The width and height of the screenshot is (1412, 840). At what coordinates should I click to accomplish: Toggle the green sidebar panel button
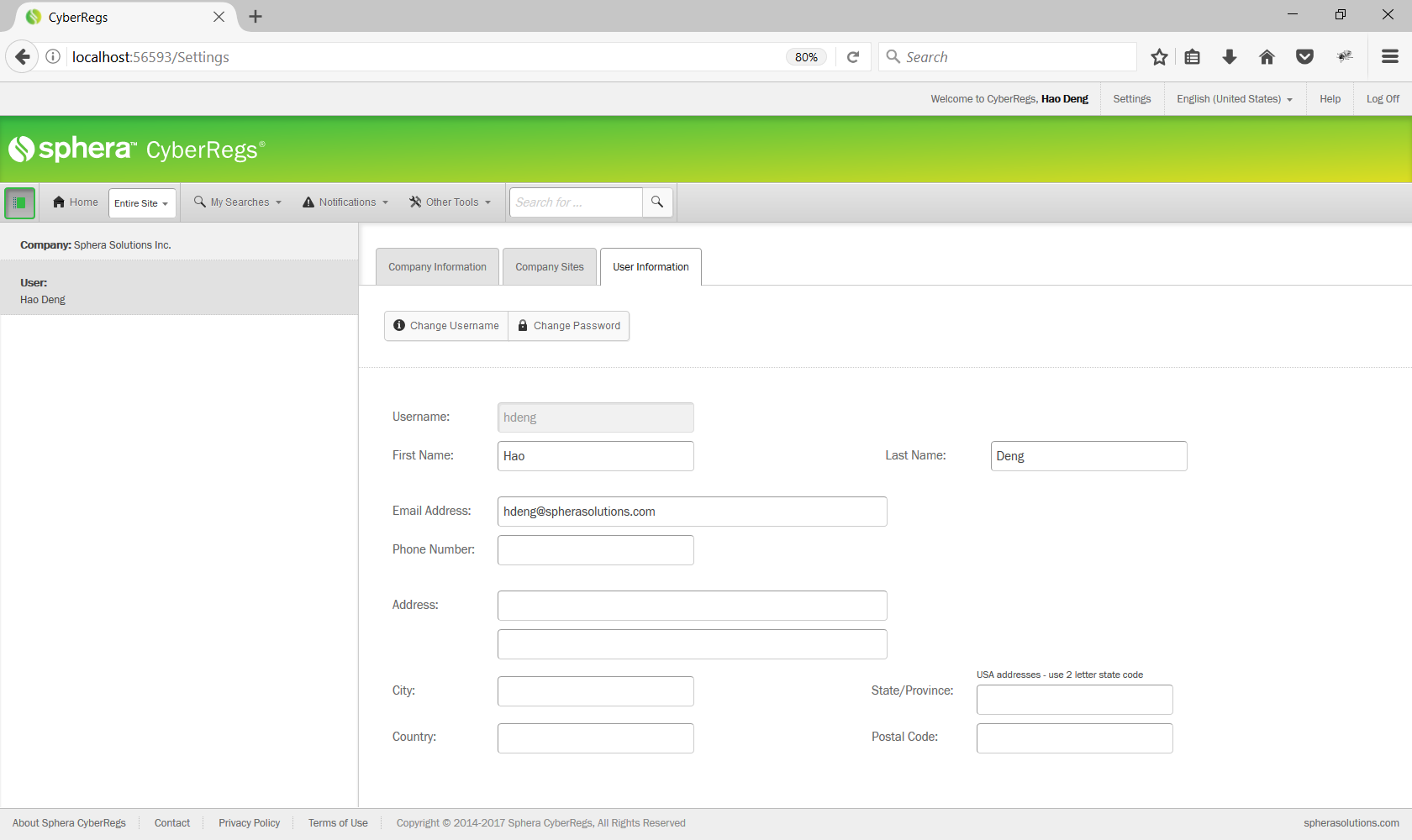[x=20, y=203]
